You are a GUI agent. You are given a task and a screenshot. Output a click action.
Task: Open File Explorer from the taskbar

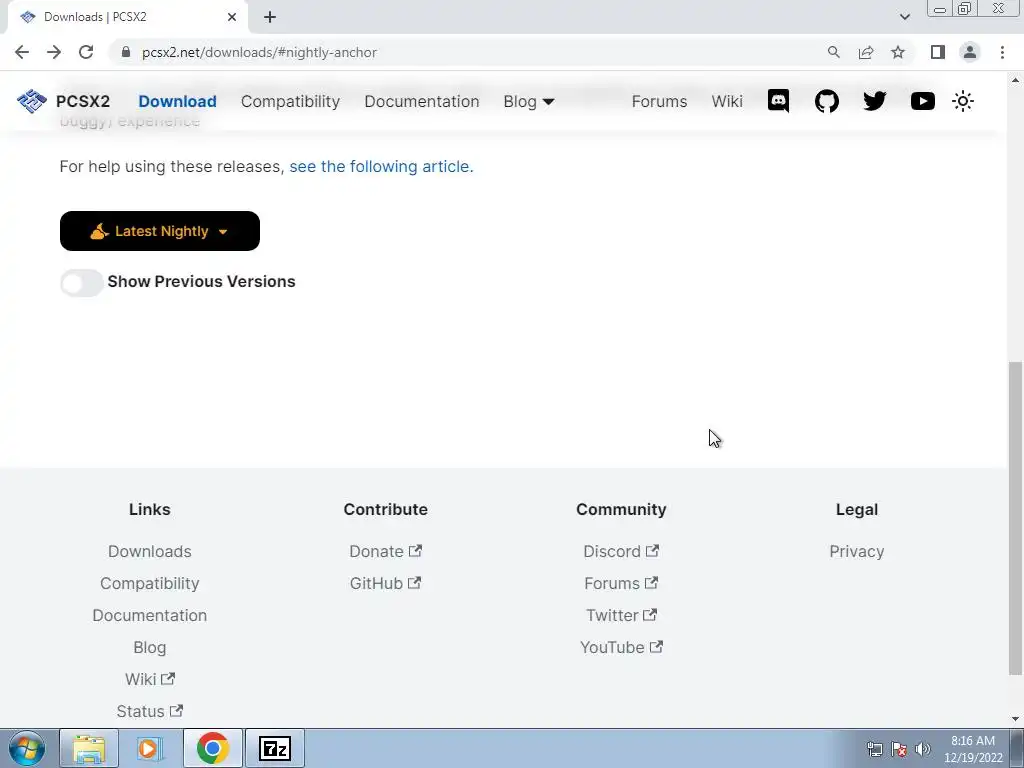click(x=89, y=748)
